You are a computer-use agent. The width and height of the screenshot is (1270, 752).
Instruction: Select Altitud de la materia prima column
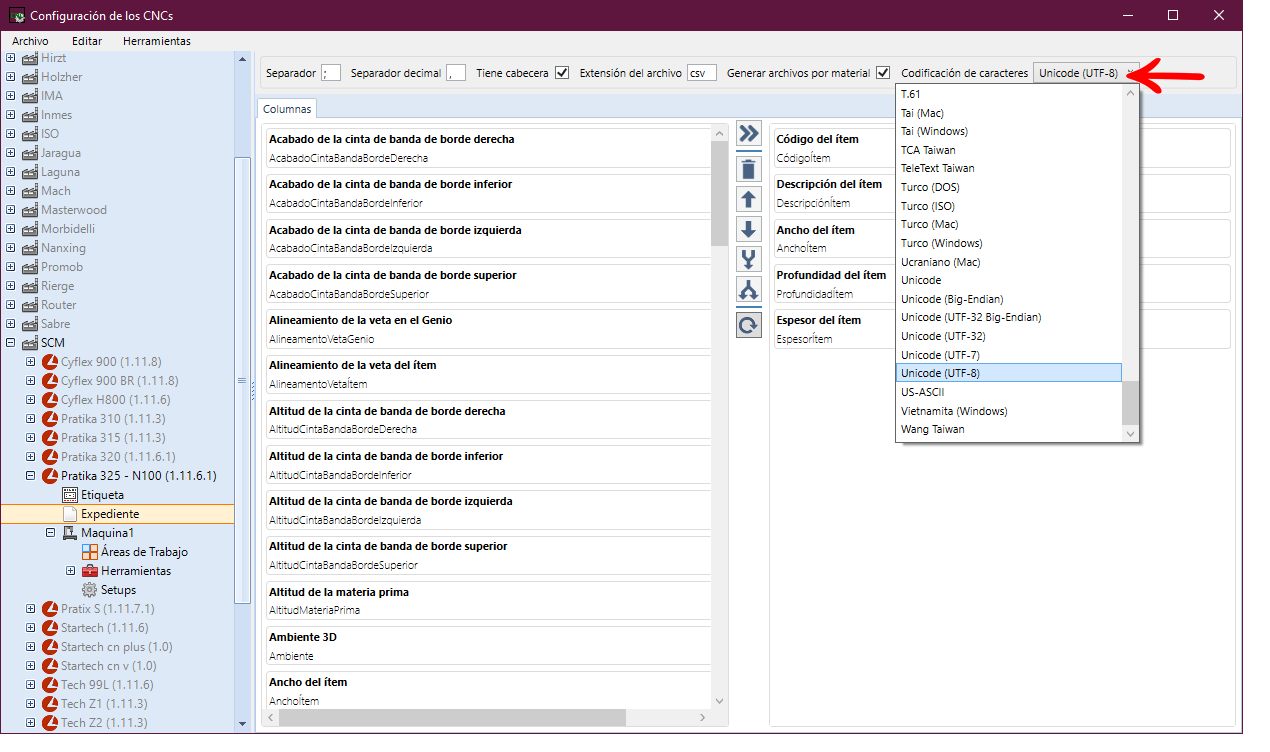488,601
